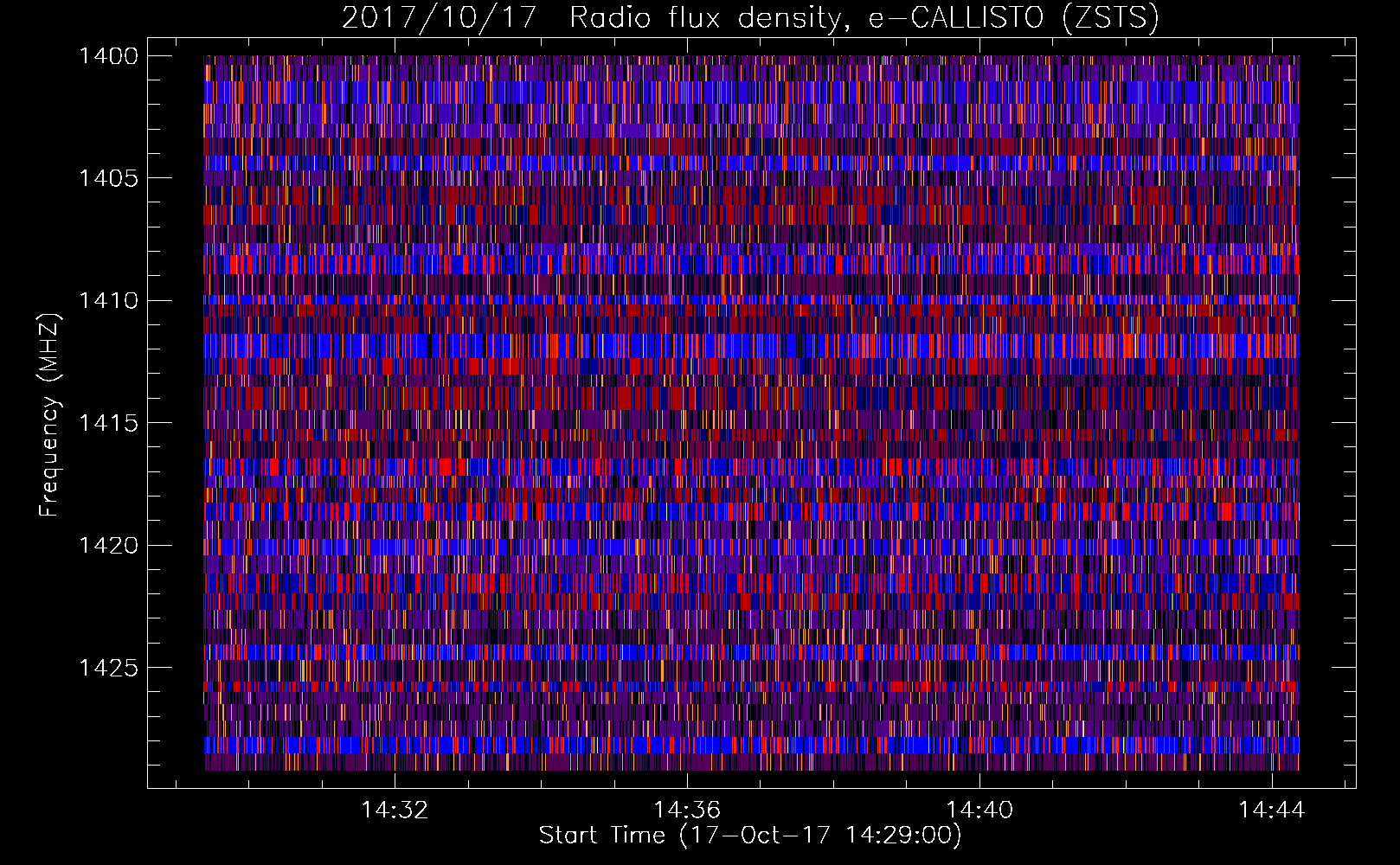Click the 1405 frequency tick label
This screenshot has height=865, width=1400.
pyautogui.click(x=108, y=178)
